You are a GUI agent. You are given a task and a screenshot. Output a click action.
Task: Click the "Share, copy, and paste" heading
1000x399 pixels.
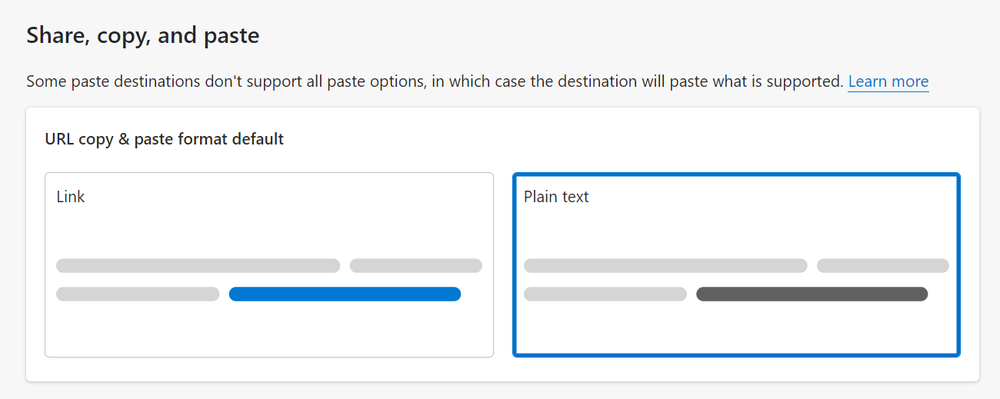143,36
